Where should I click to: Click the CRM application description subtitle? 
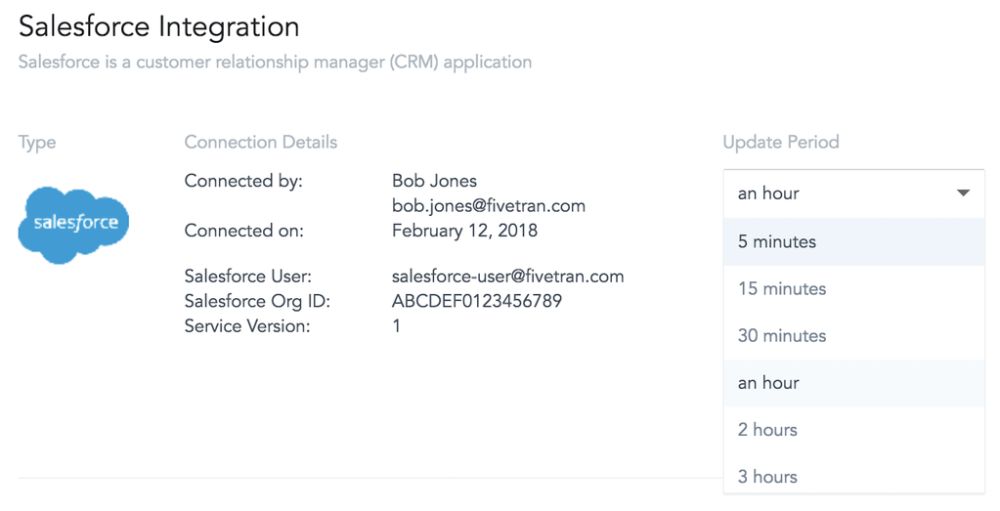click(x=275, y=63)
